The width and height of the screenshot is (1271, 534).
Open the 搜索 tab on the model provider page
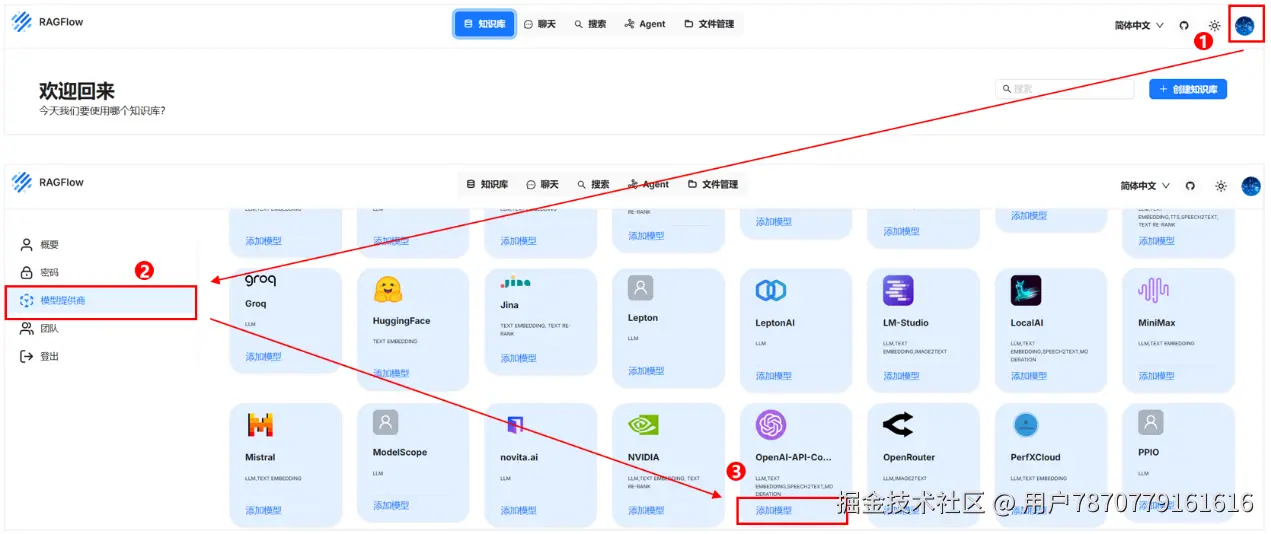[592, 184]
